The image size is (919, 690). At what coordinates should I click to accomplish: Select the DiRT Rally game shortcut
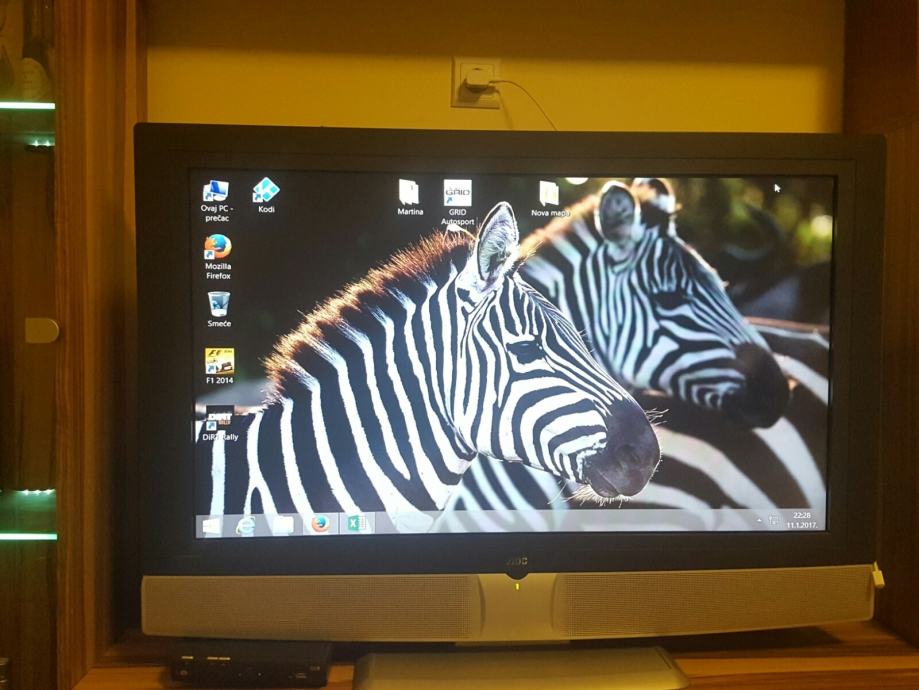(x=220, y=423)
